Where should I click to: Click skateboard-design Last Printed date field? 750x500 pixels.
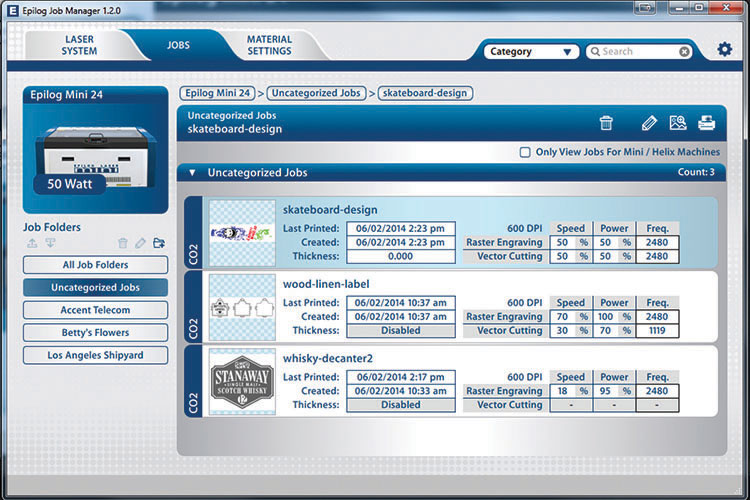point(401,228)
